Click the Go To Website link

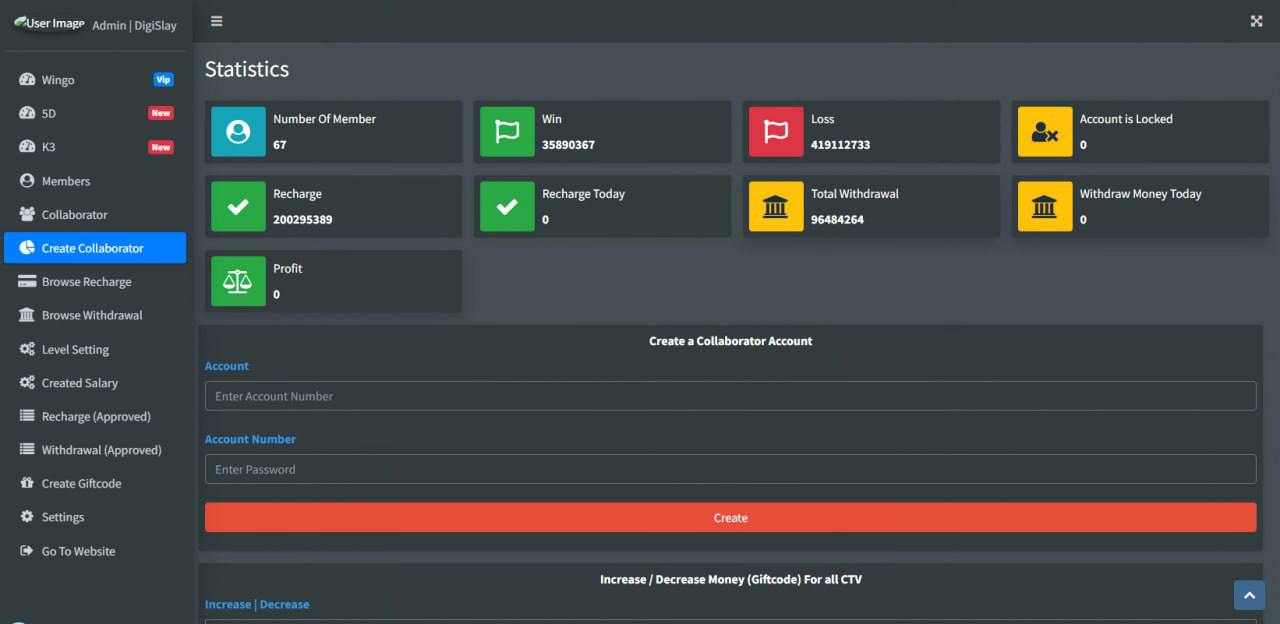pyautogui.click(x=78, y=551)
